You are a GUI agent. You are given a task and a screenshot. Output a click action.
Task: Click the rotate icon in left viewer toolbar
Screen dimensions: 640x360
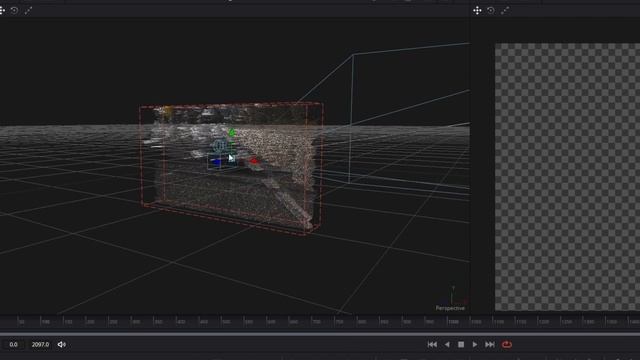pyautogui.click(x=14, y=11)
